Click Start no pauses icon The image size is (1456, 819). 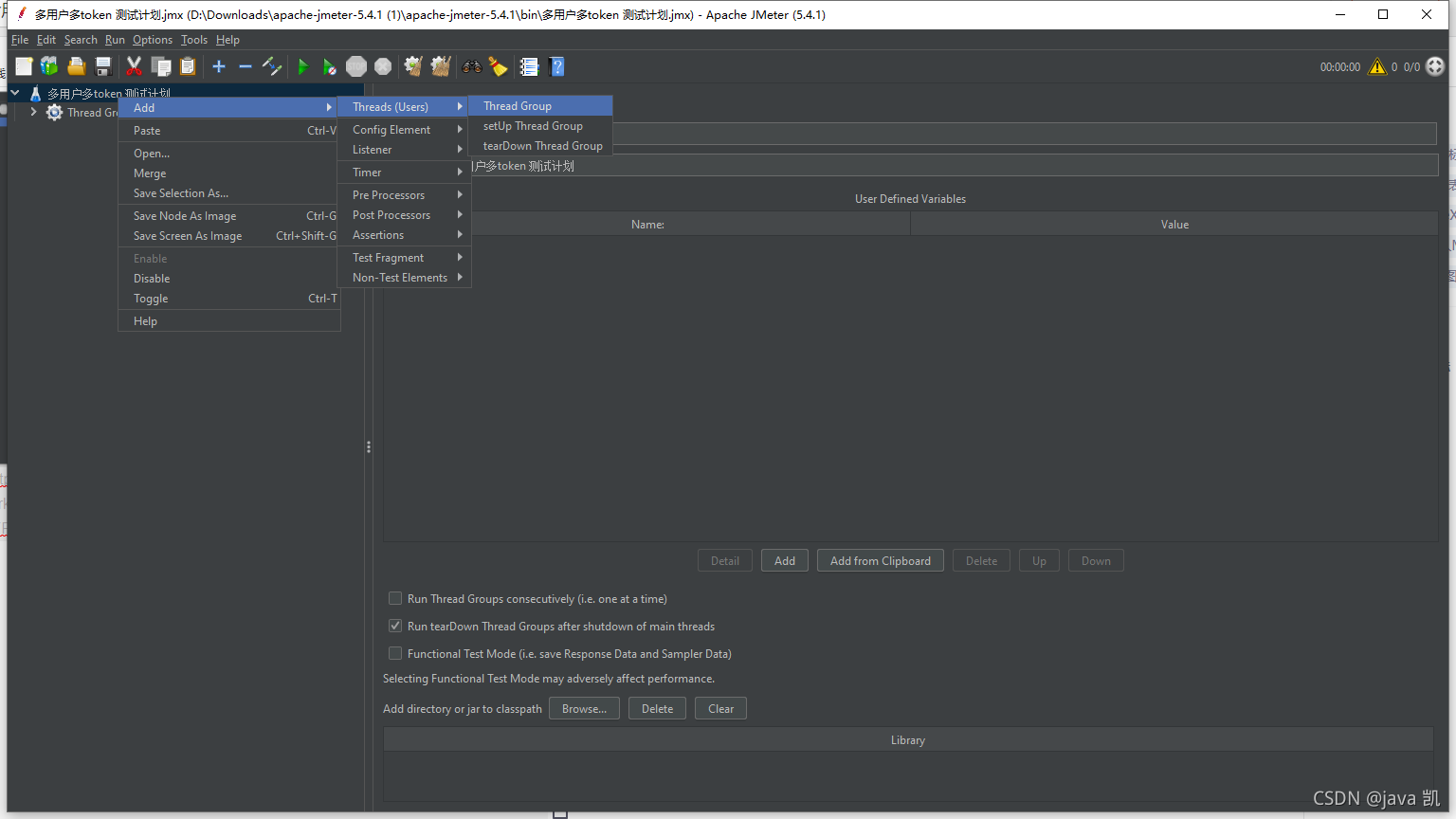pyautogui.click(x=329, y=66)
